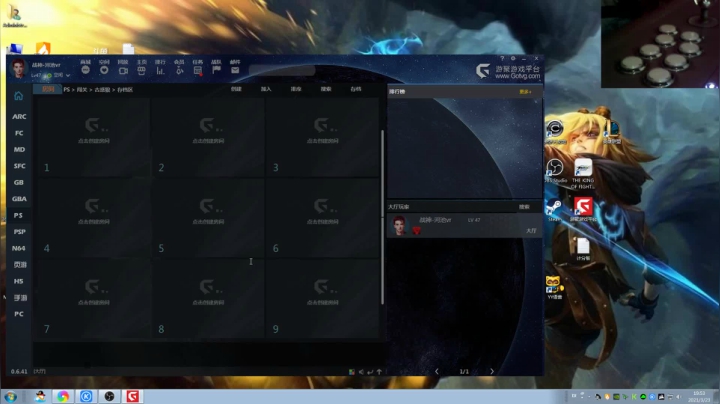Select the LV 47 player row in the lobby list
This screenshot has width=720, height=404.
(x=464, y=225)
